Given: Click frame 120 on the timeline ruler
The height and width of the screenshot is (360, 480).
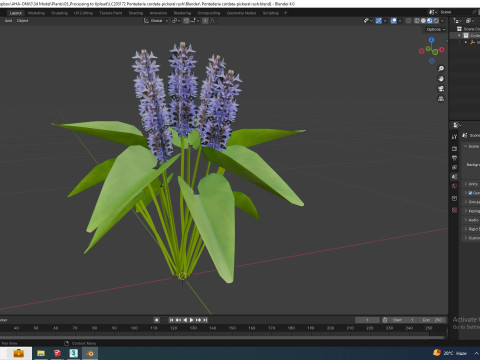Looking at the screenshot, I should point(173,328).
